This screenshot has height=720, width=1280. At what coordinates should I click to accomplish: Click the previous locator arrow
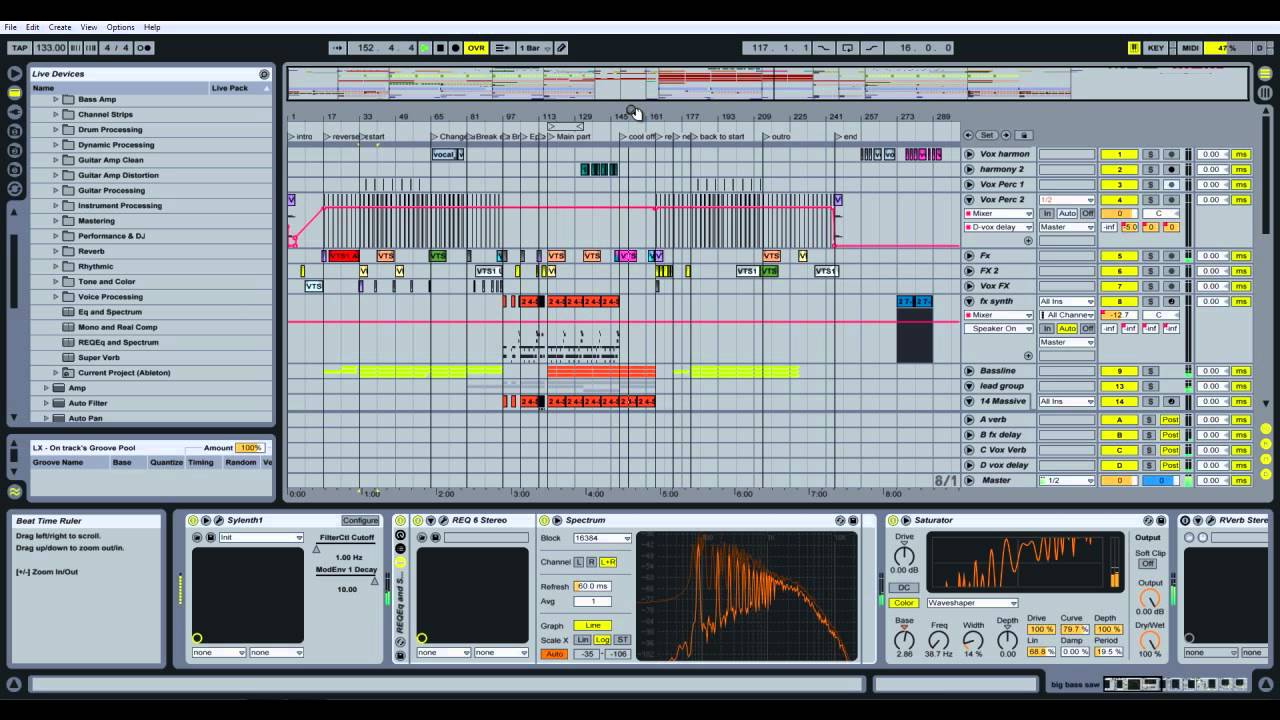click(969, 135)
